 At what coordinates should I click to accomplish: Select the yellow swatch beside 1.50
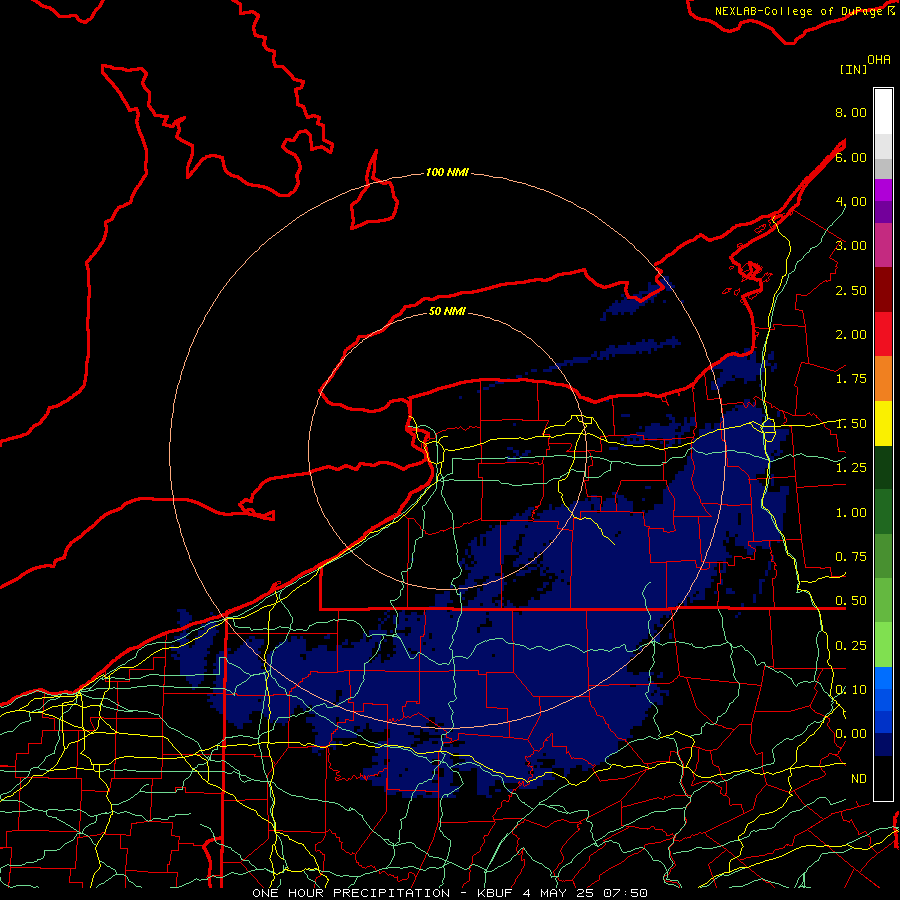coord(883,424)
